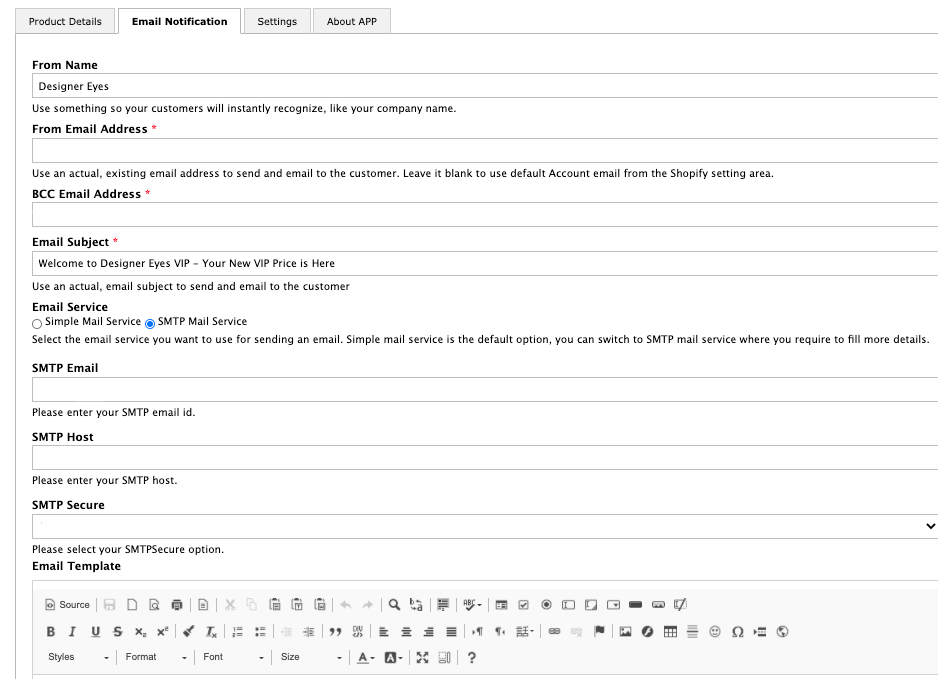
Task: Expand the font Size dropdown
Action: pyautogui.click(x=310, y=658)
